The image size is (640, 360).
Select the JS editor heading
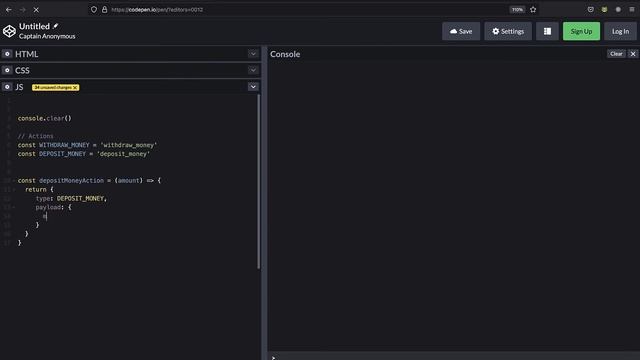coord(19,87)
